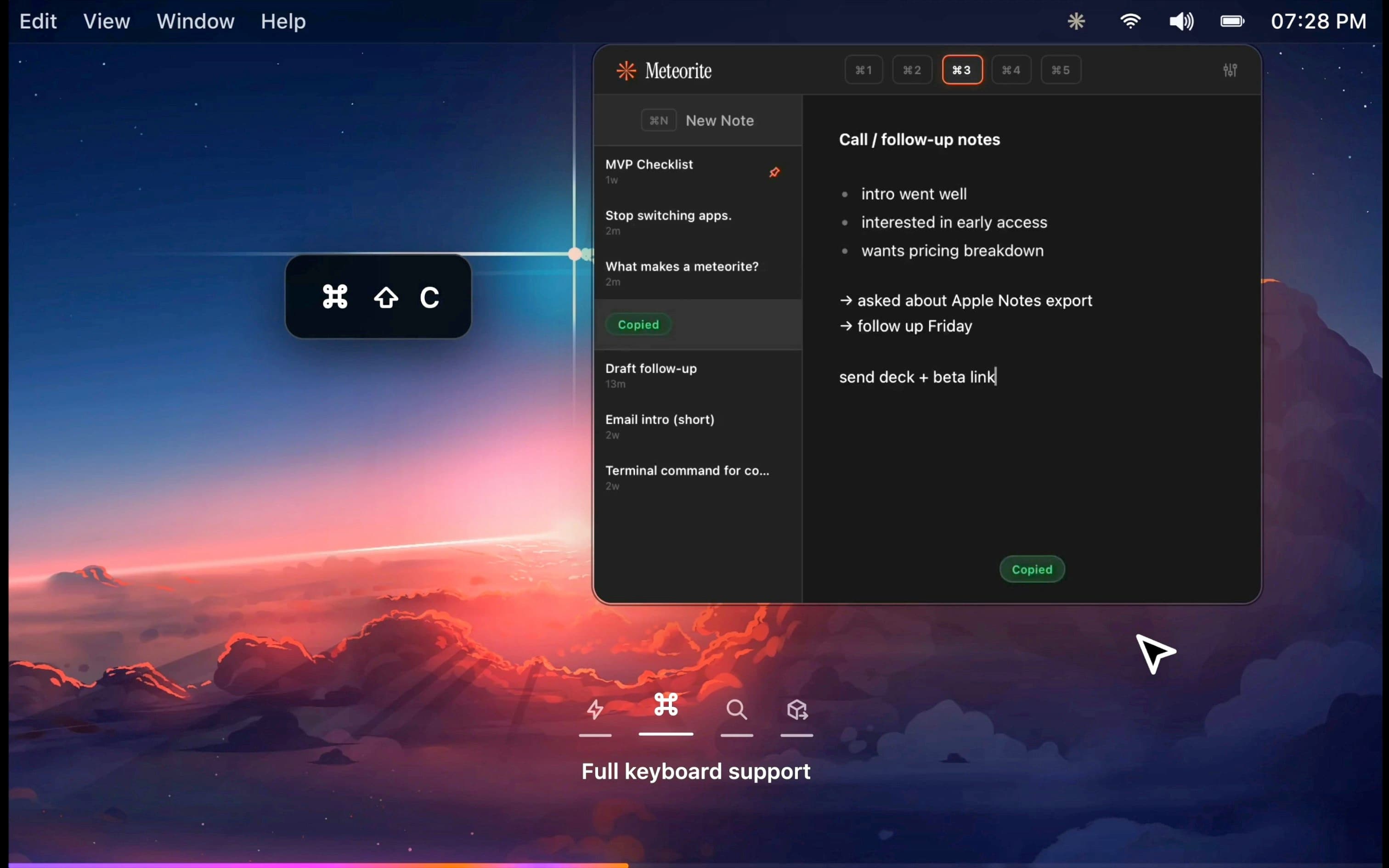Open slot ⌘2 from the top bar

point(912,69)
